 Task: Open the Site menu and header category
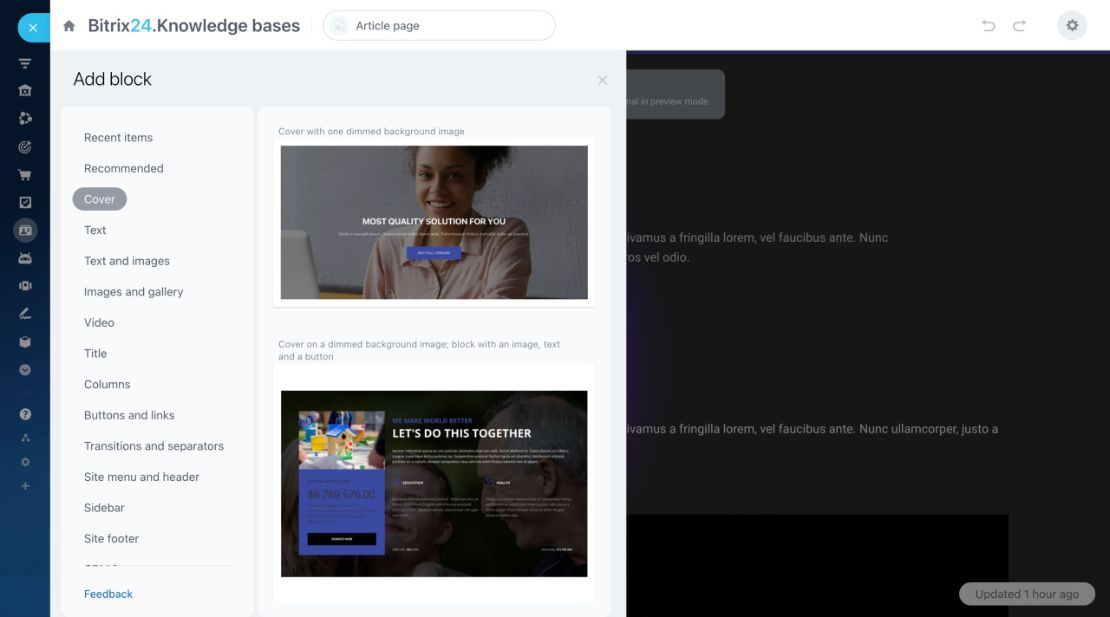(x=142, y=477)
